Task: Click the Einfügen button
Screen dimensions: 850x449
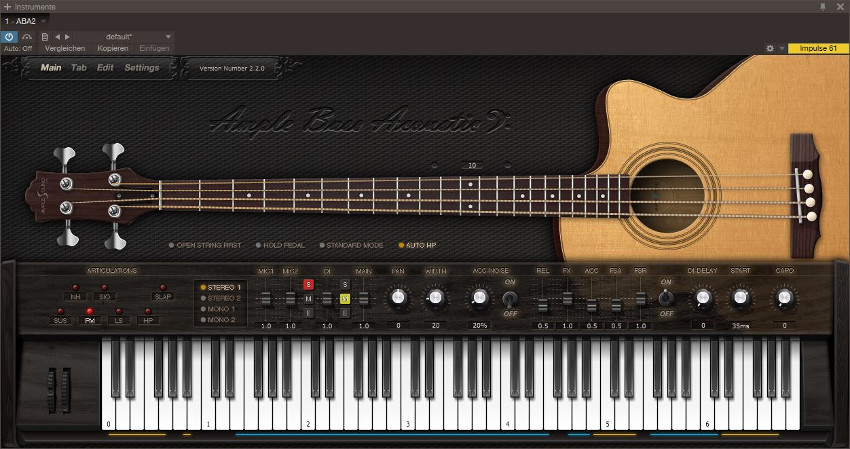Action: click(x=154, y=48)
